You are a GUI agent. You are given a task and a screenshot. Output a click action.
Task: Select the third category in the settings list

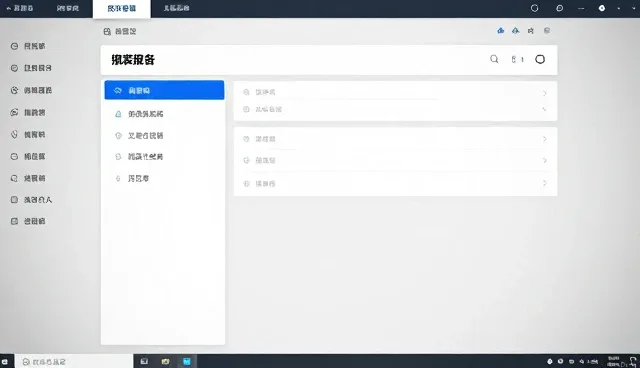146,135
